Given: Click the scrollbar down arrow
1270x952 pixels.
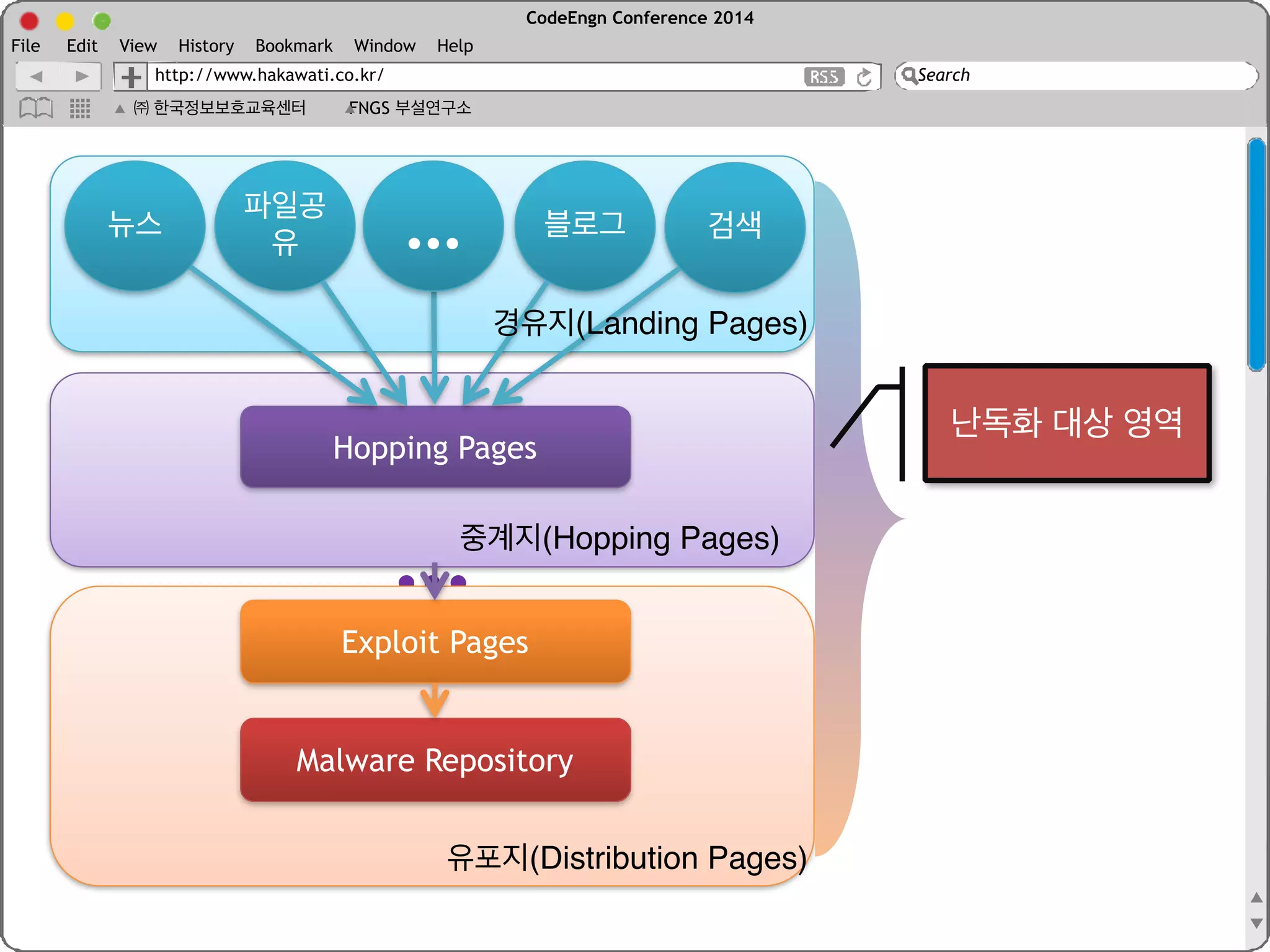Looking at the screenshot, I should (x=1256, y=923).
